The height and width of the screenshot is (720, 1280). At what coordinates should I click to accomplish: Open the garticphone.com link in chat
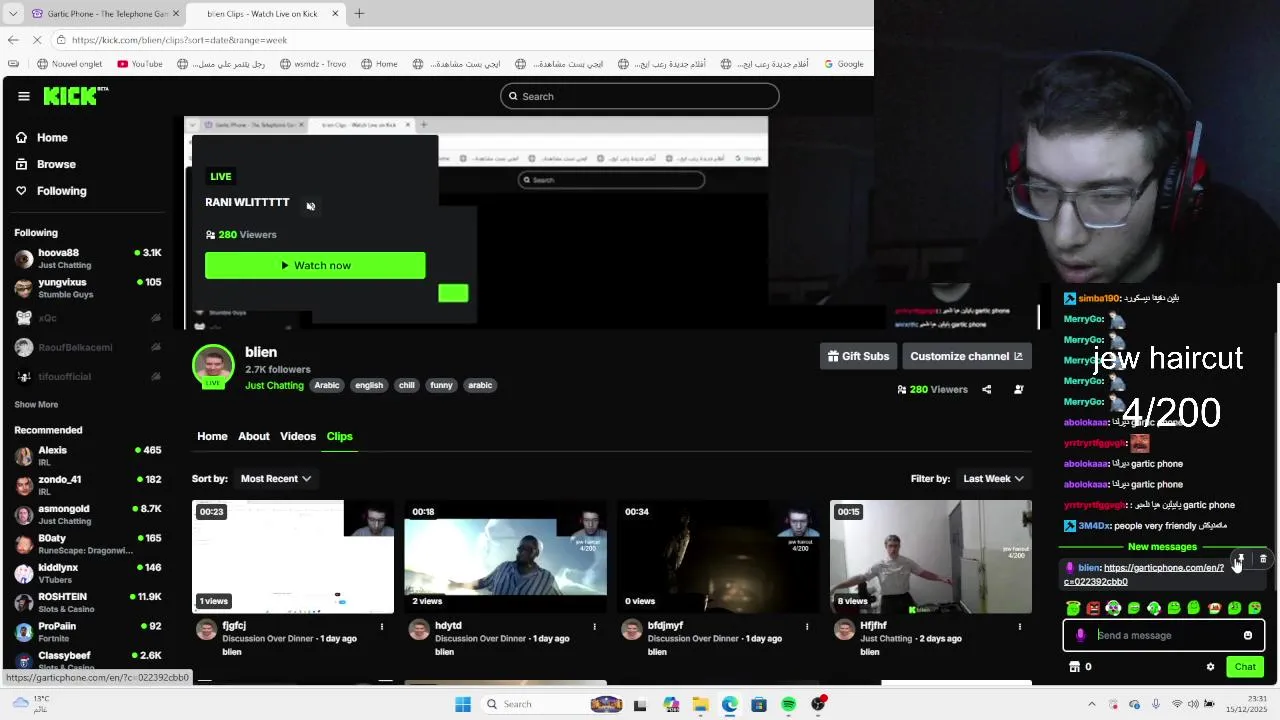coord(1144,574)
